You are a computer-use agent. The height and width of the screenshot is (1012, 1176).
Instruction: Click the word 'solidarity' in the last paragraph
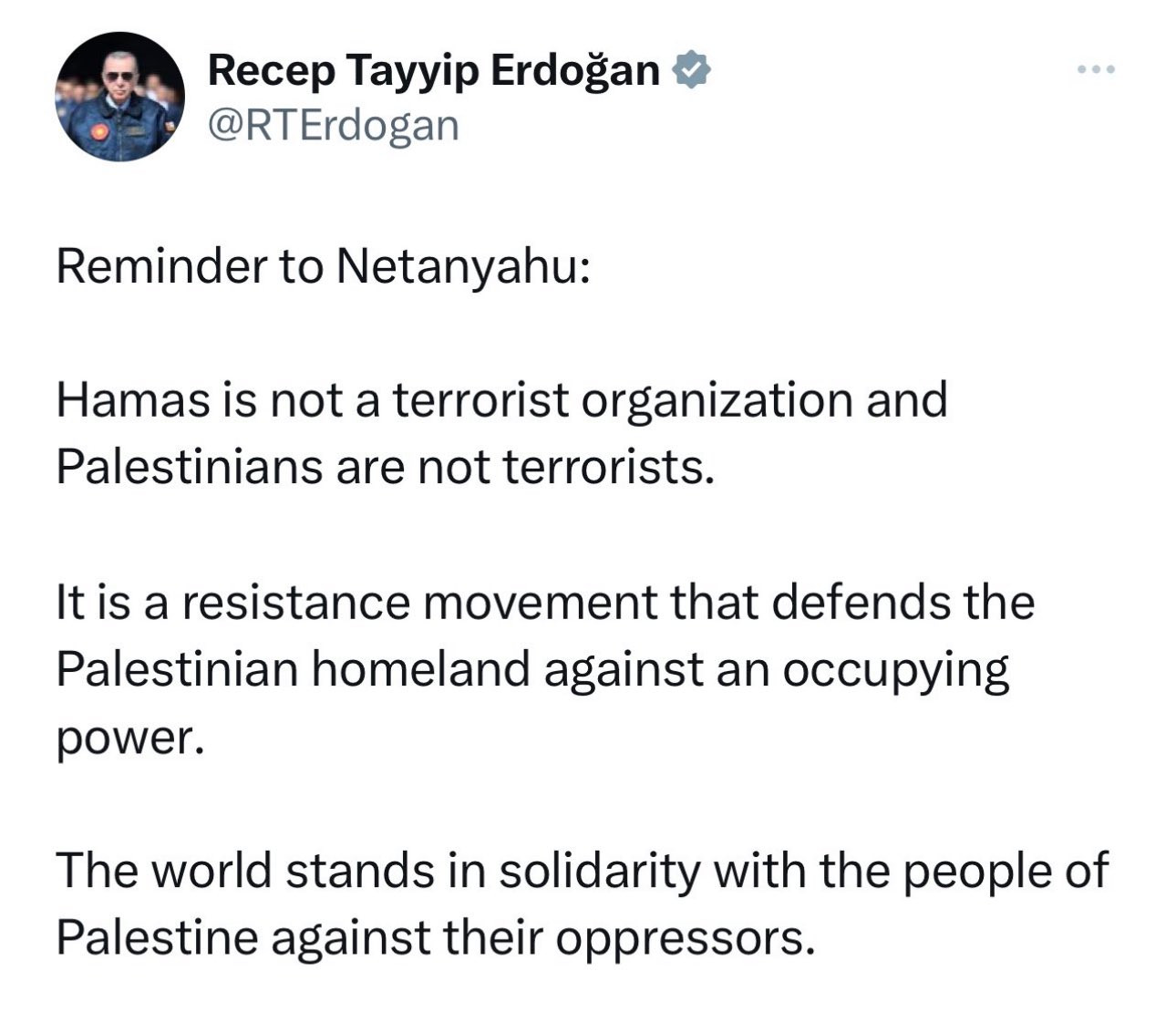[x=599, y=873]
